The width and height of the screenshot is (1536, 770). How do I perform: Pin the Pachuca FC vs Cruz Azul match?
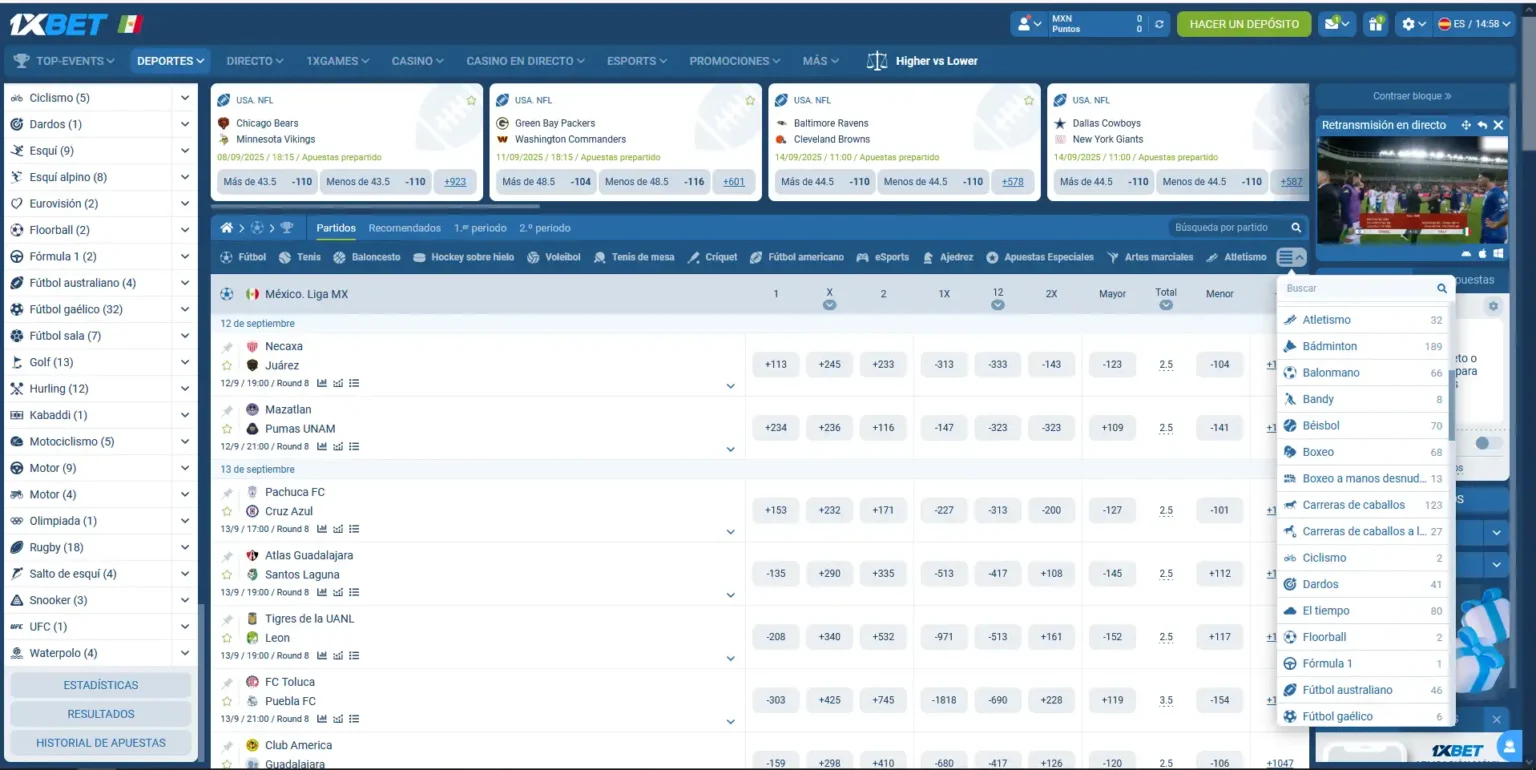point(227,493)
